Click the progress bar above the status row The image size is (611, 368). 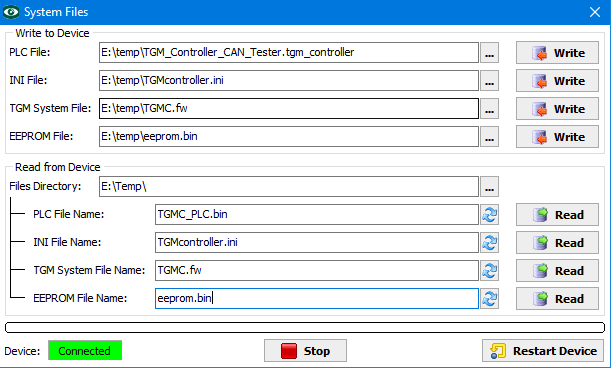coord(305,327)
